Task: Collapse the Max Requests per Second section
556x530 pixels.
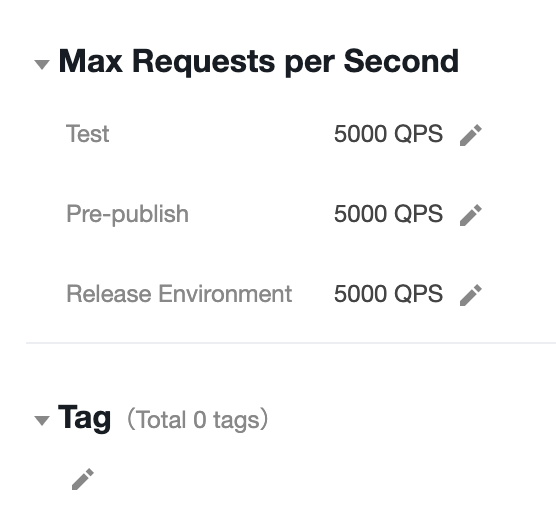Action: 42,65
